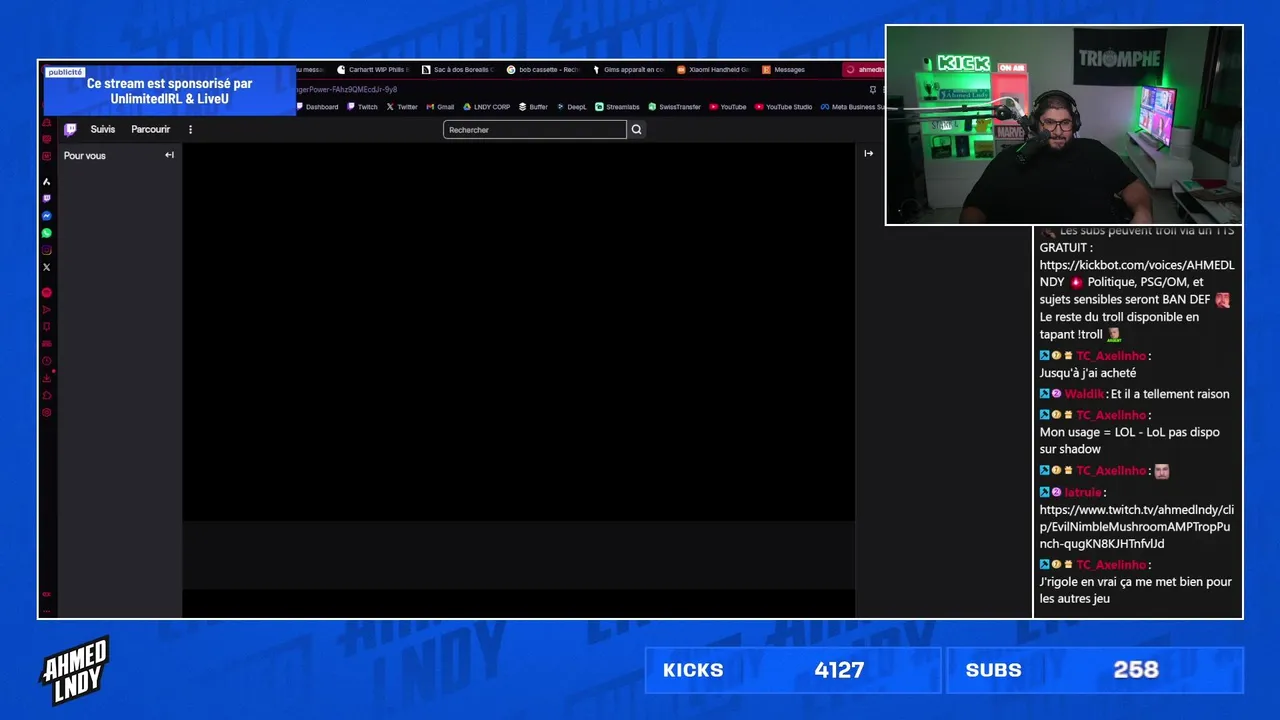Open the YouTube bookmark

[728, 107]
